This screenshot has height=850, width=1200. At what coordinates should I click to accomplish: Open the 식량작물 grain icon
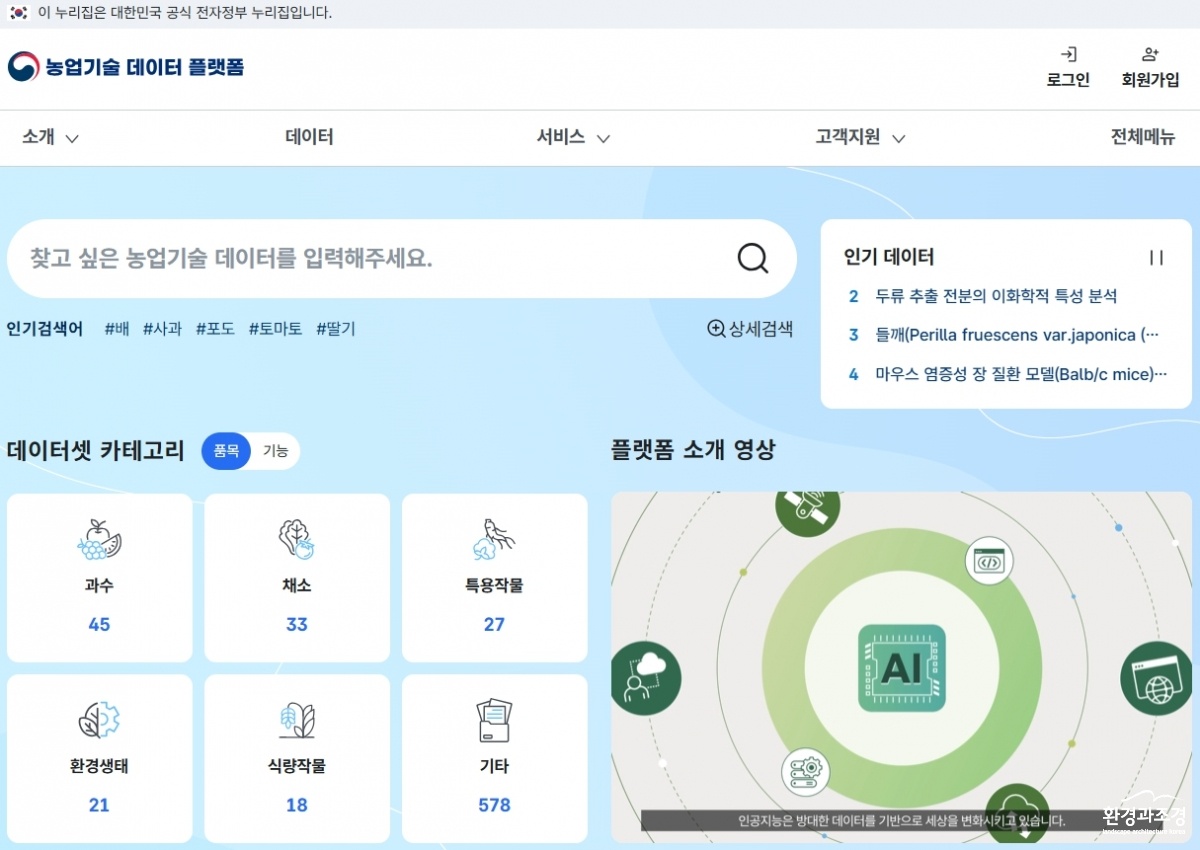[297, 720]
